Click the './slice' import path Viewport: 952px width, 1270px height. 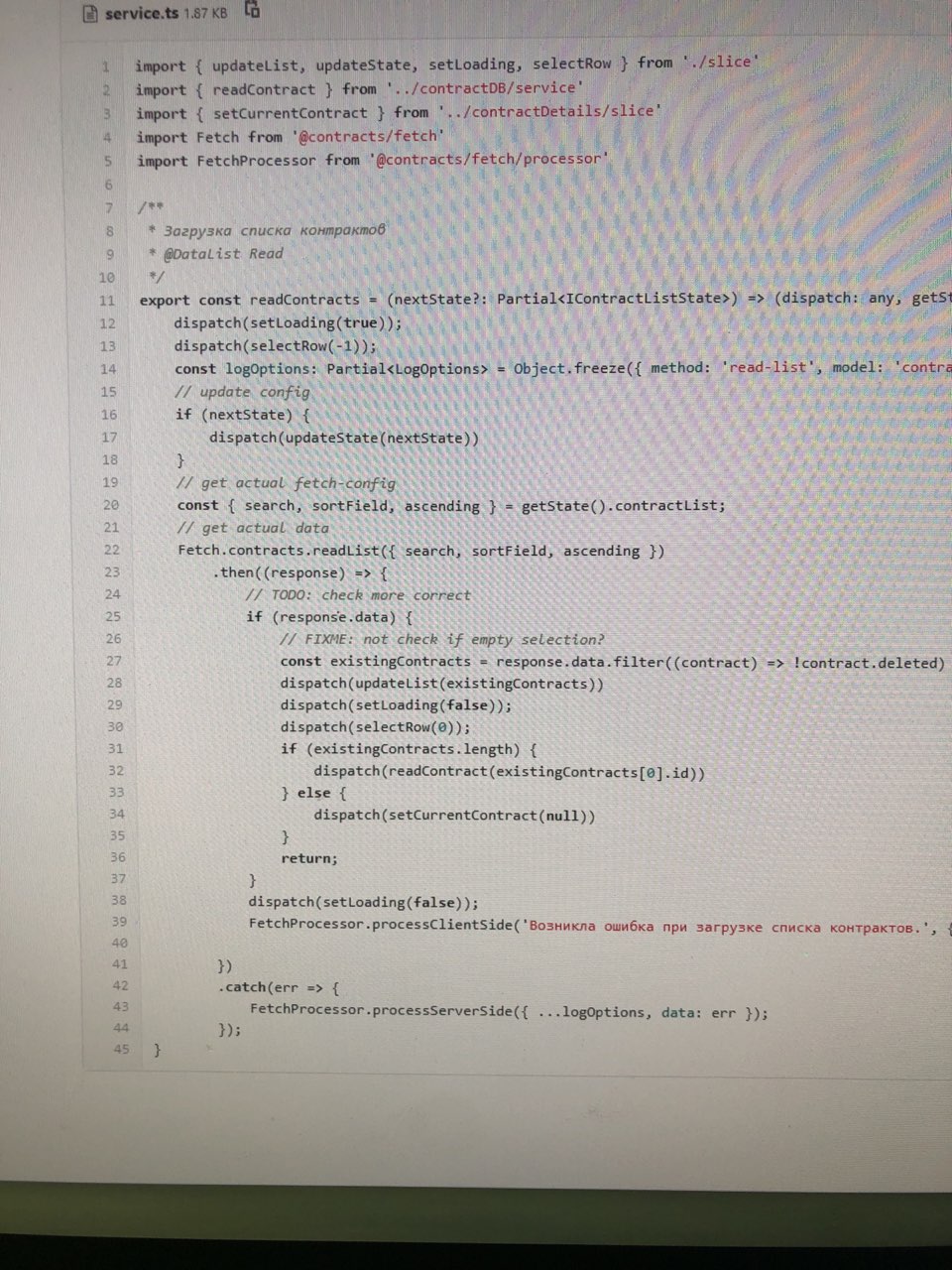coord(721,62)
